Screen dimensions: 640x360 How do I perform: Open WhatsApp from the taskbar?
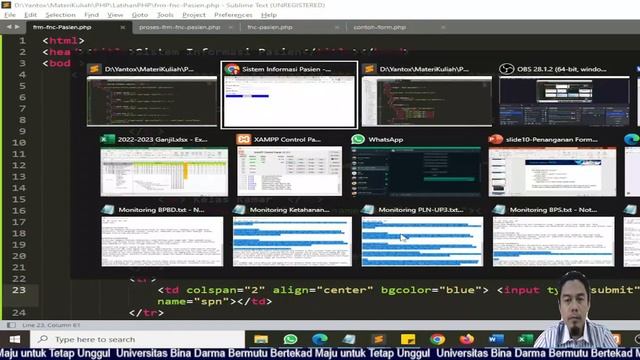click(x=291, y=339)
